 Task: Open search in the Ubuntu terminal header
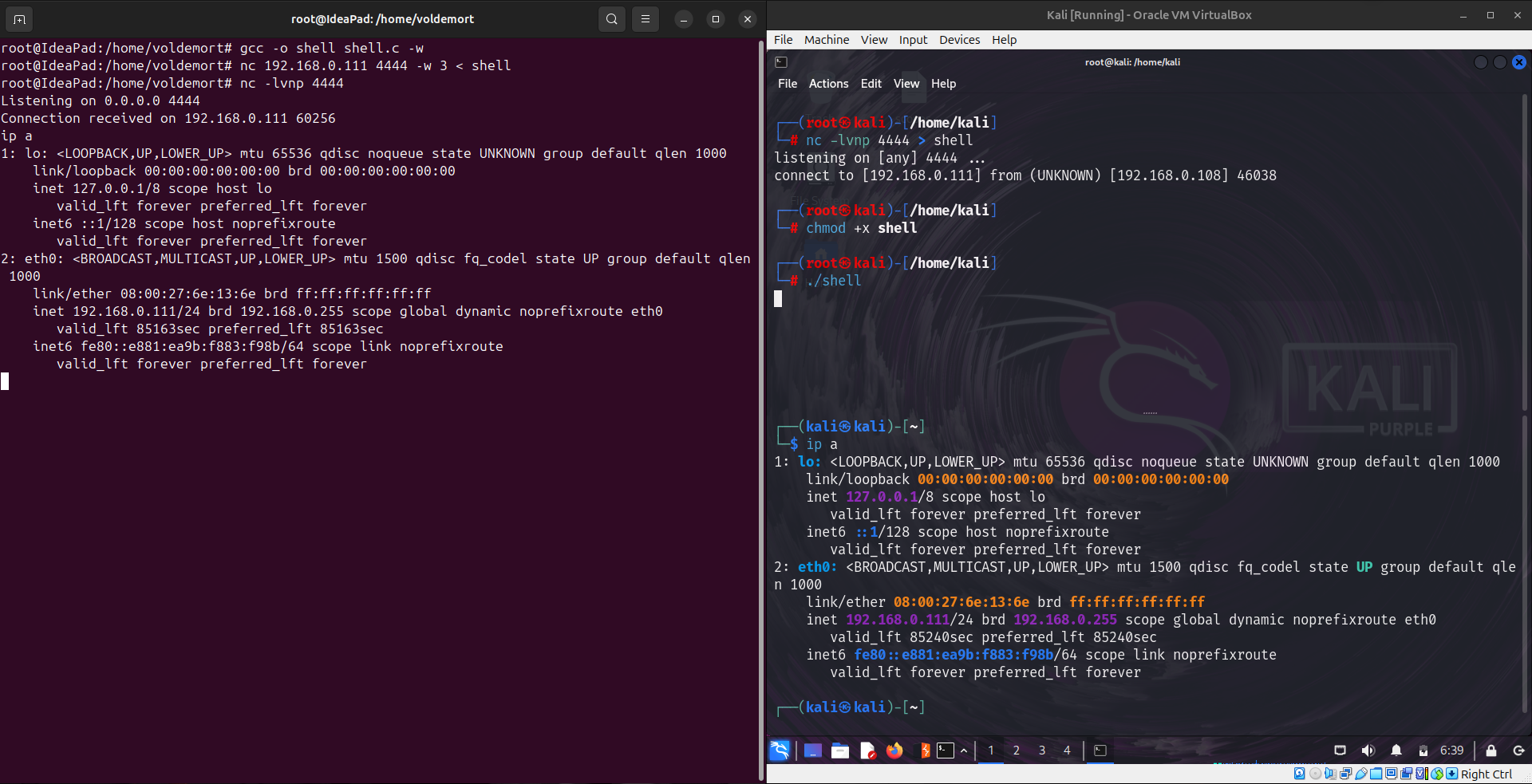tap(612, 19)
